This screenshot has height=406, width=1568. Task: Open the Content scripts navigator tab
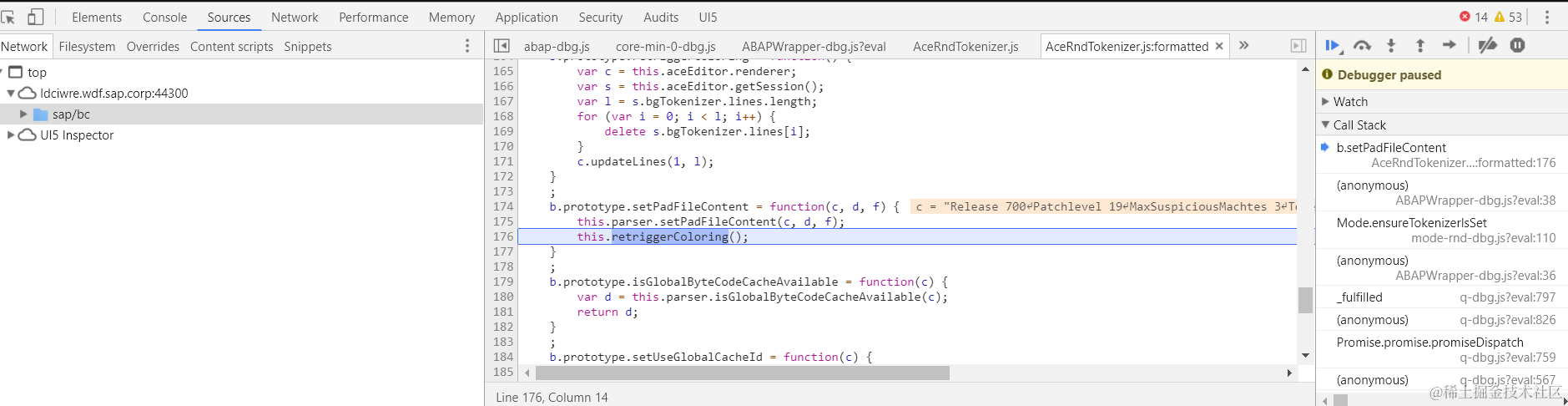(231, 47)
